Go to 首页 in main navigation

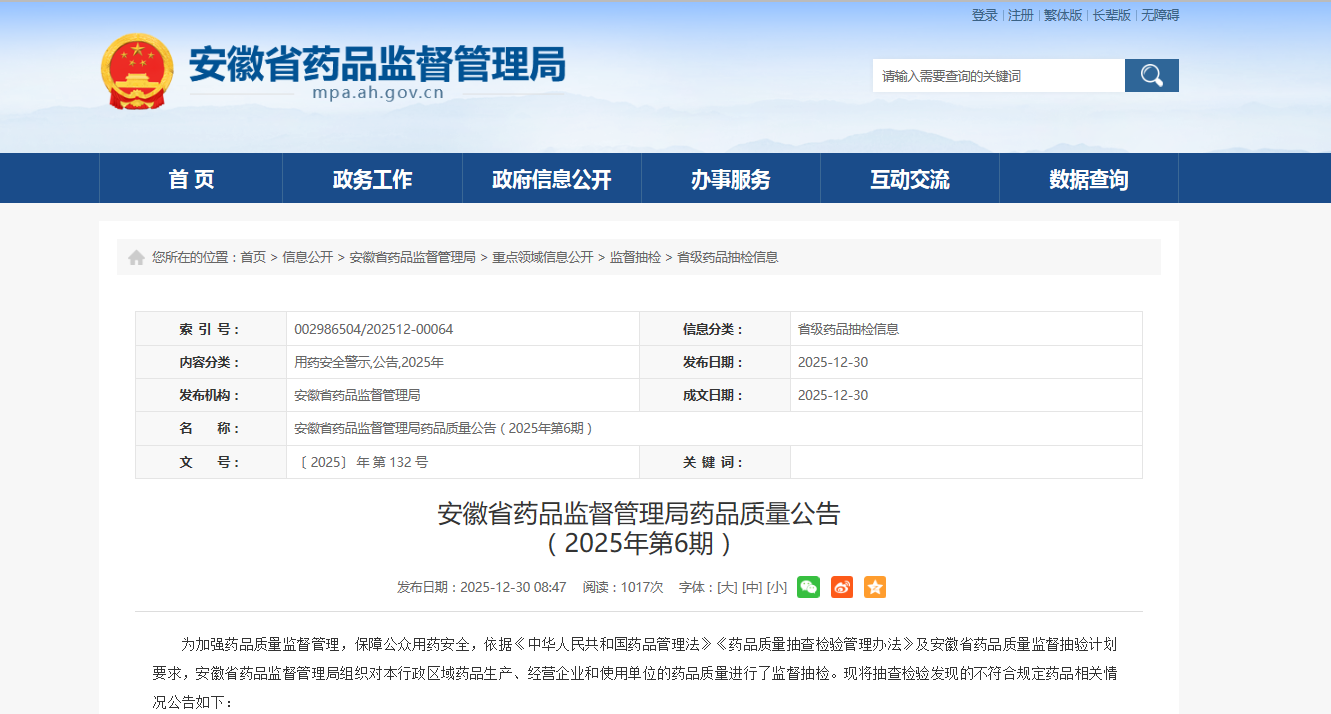[x=191, y=180]
